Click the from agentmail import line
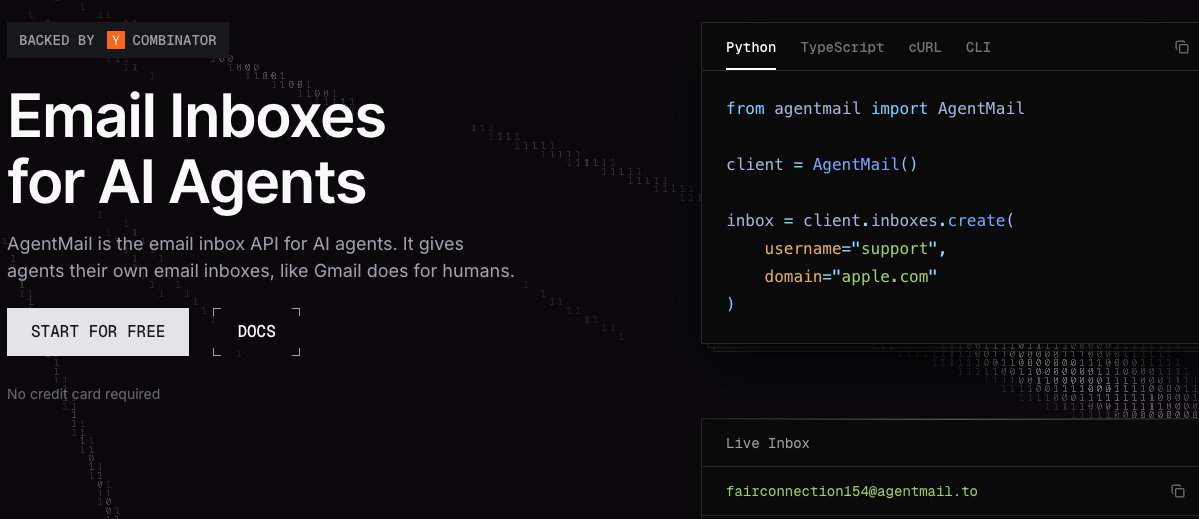This screenshot has height=519, width=1199. coord(875,108)
